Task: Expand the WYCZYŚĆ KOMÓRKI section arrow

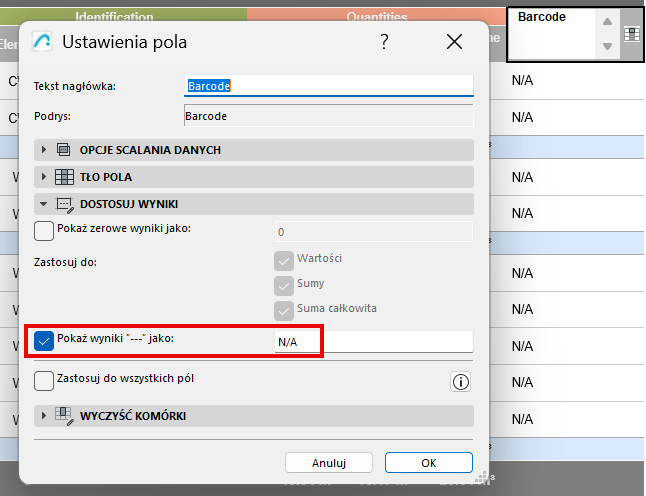Action: [44, 416]
